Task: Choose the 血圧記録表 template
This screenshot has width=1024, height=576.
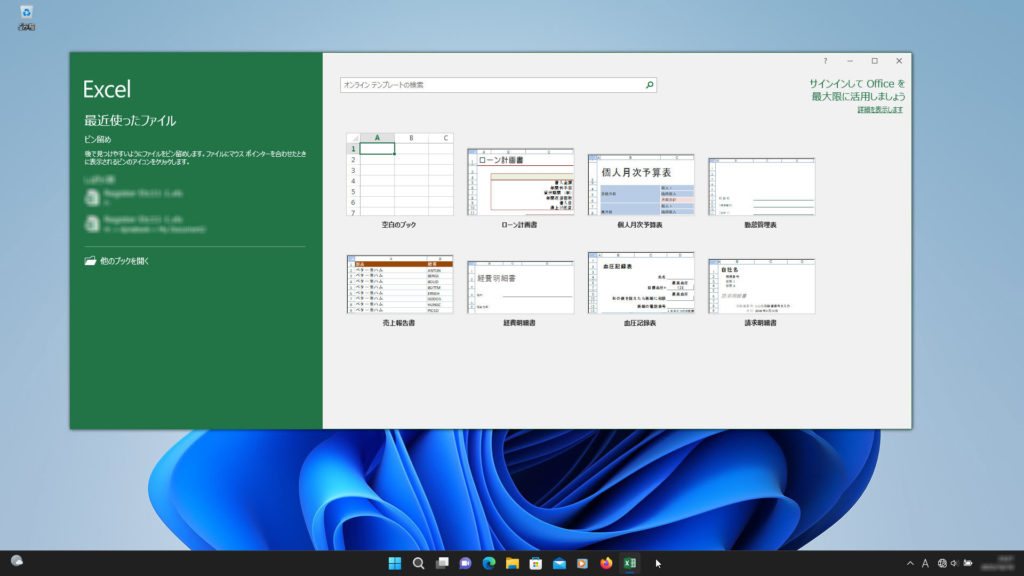Action: [640, 284]
